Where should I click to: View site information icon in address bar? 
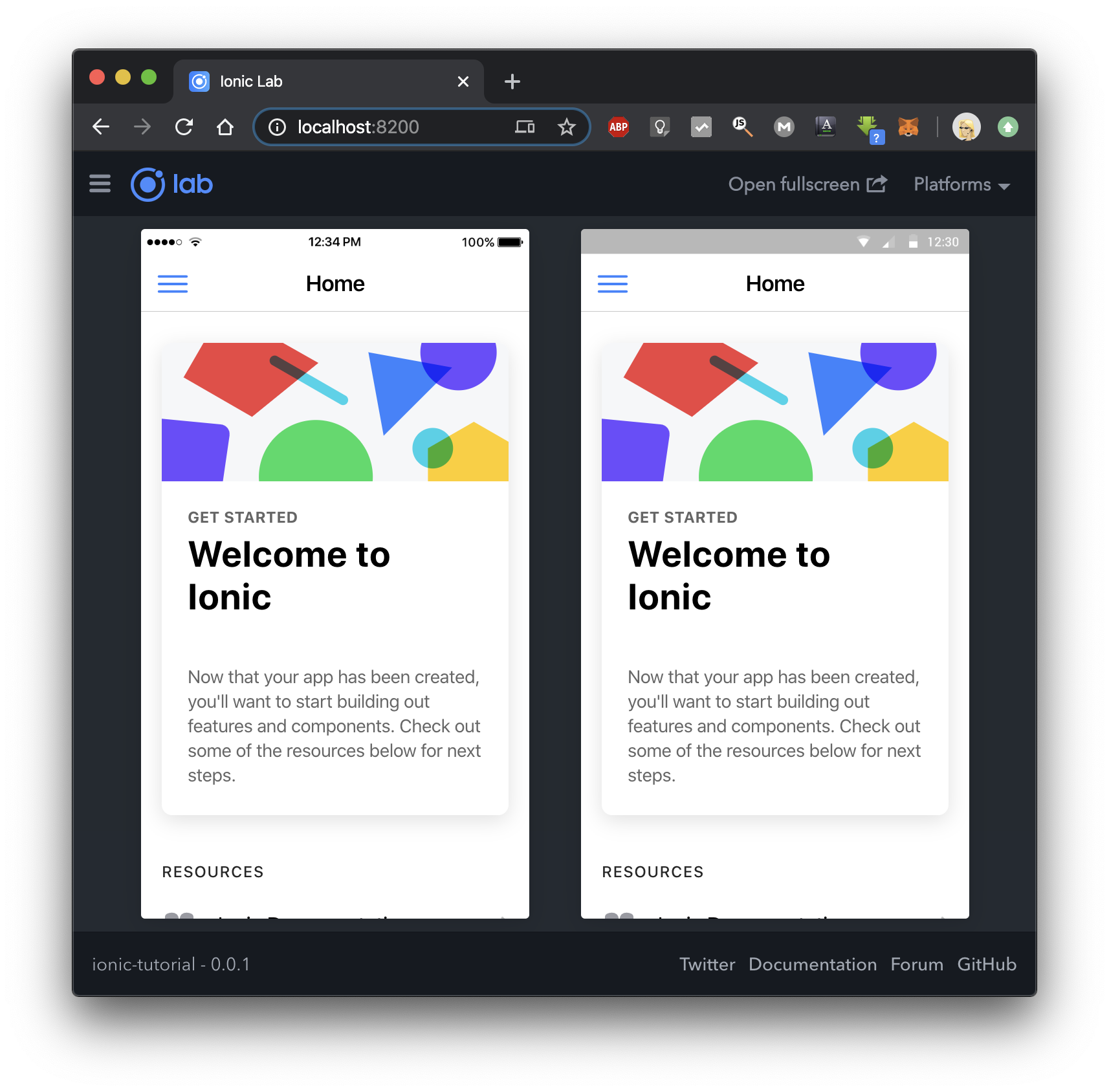tap(277, 127)
